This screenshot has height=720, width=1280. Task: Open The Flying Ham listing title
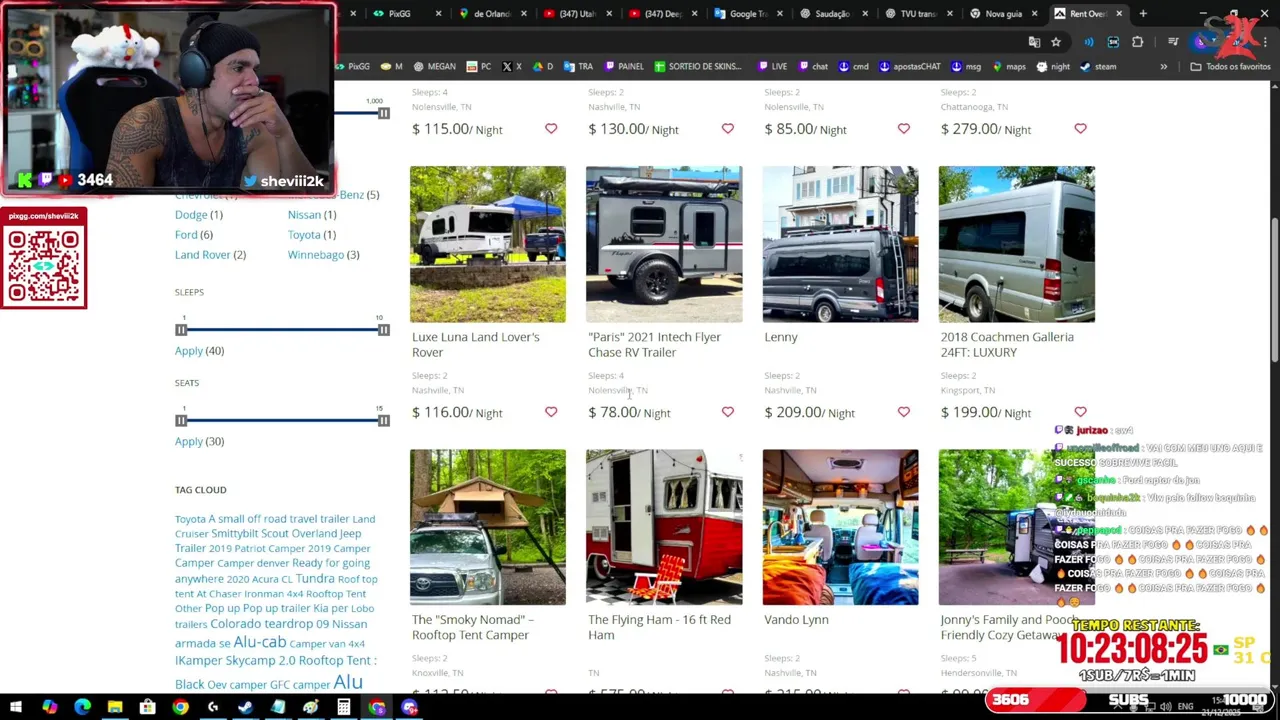(x=659, y=627)
